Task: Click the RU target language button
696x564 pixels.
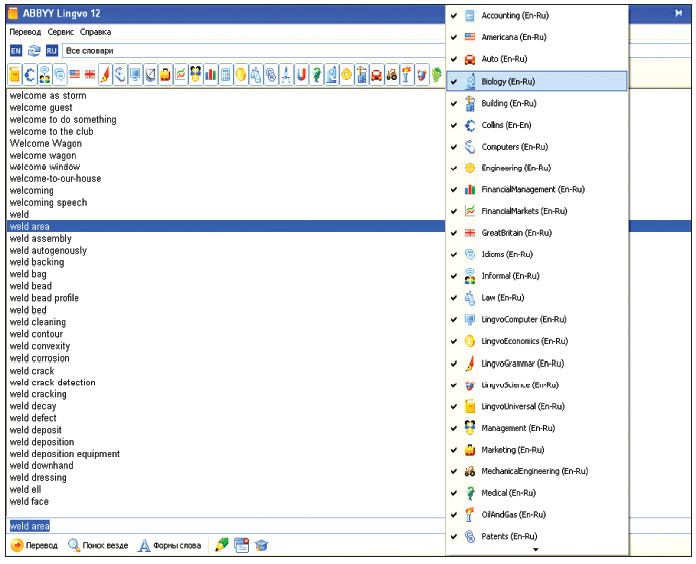Action: pos(51,50)
